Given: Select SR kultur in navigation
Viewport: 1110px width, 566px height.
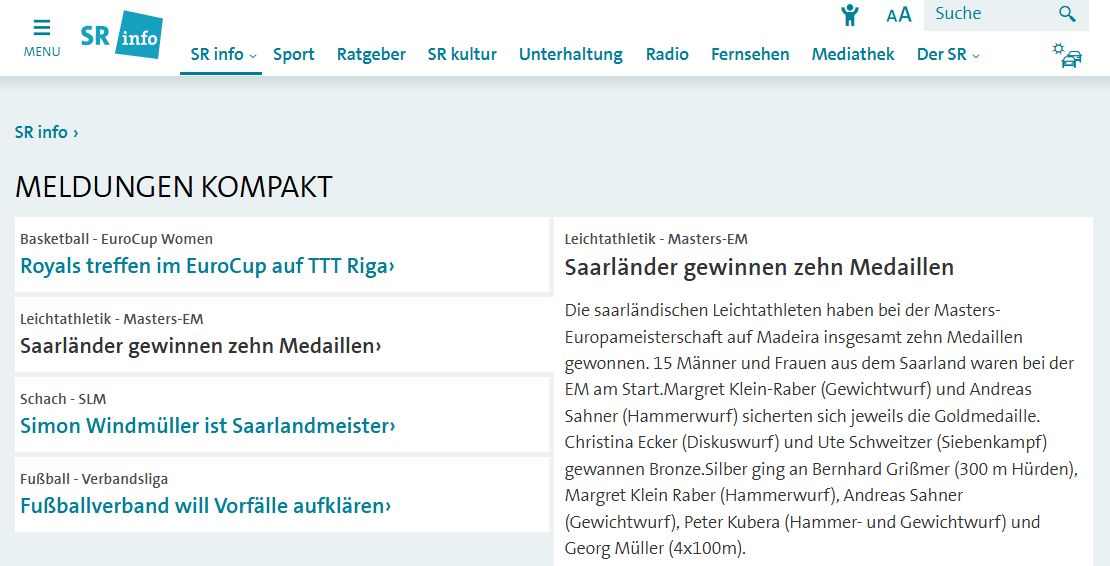Looking at the screenshot, I should click(x=462, y=55).
